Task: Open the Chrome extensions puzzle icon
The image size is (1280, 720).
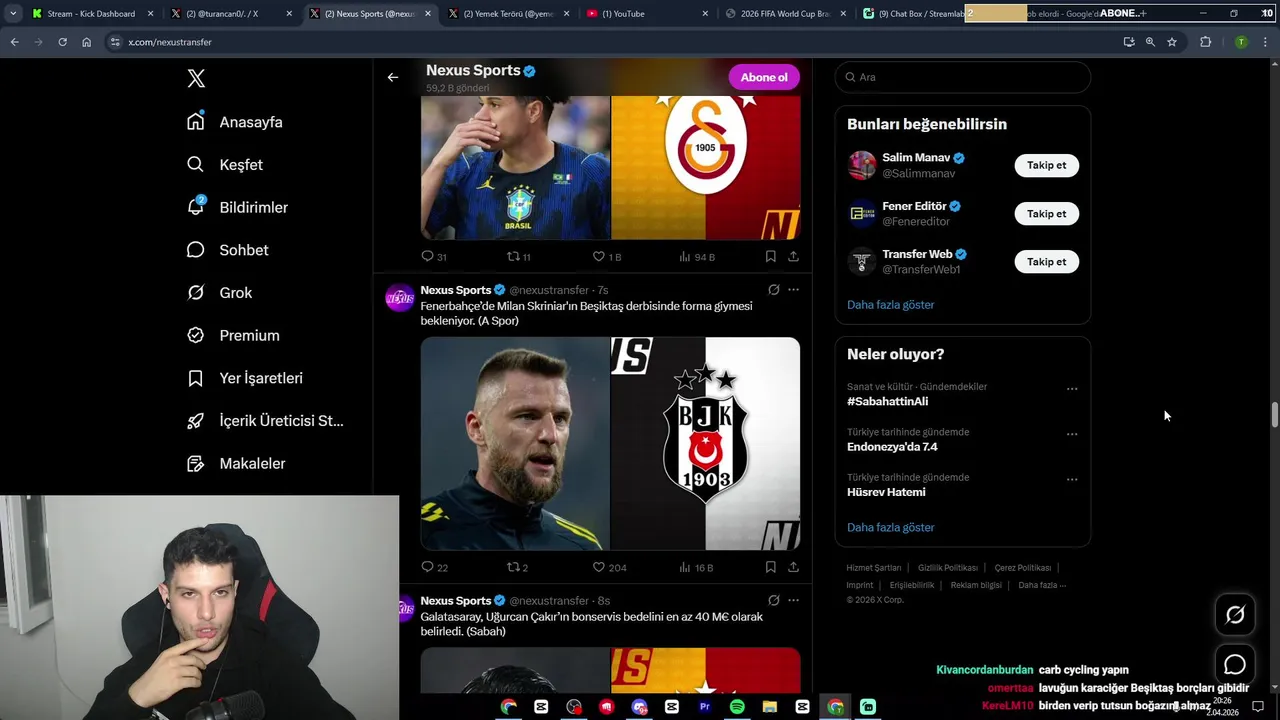Action: 1205,42
